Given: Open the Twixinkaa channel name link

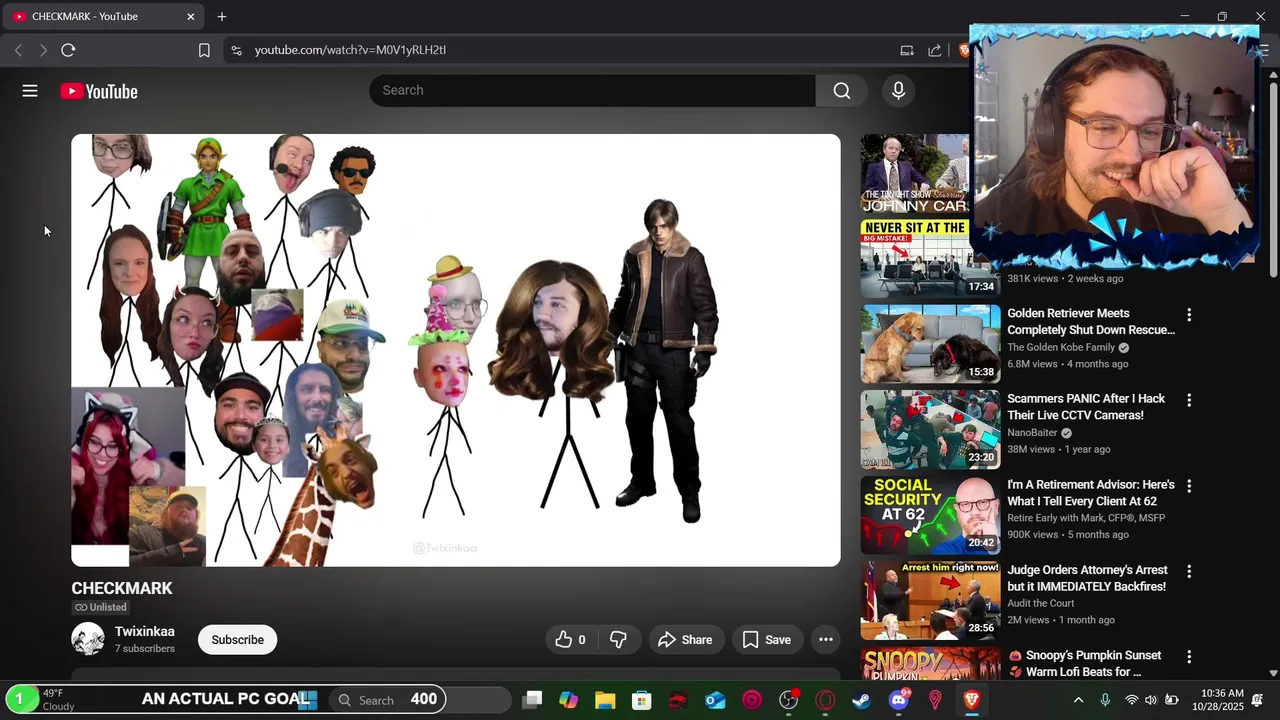Looking at the screenshot, I should [x=145, y=631].
